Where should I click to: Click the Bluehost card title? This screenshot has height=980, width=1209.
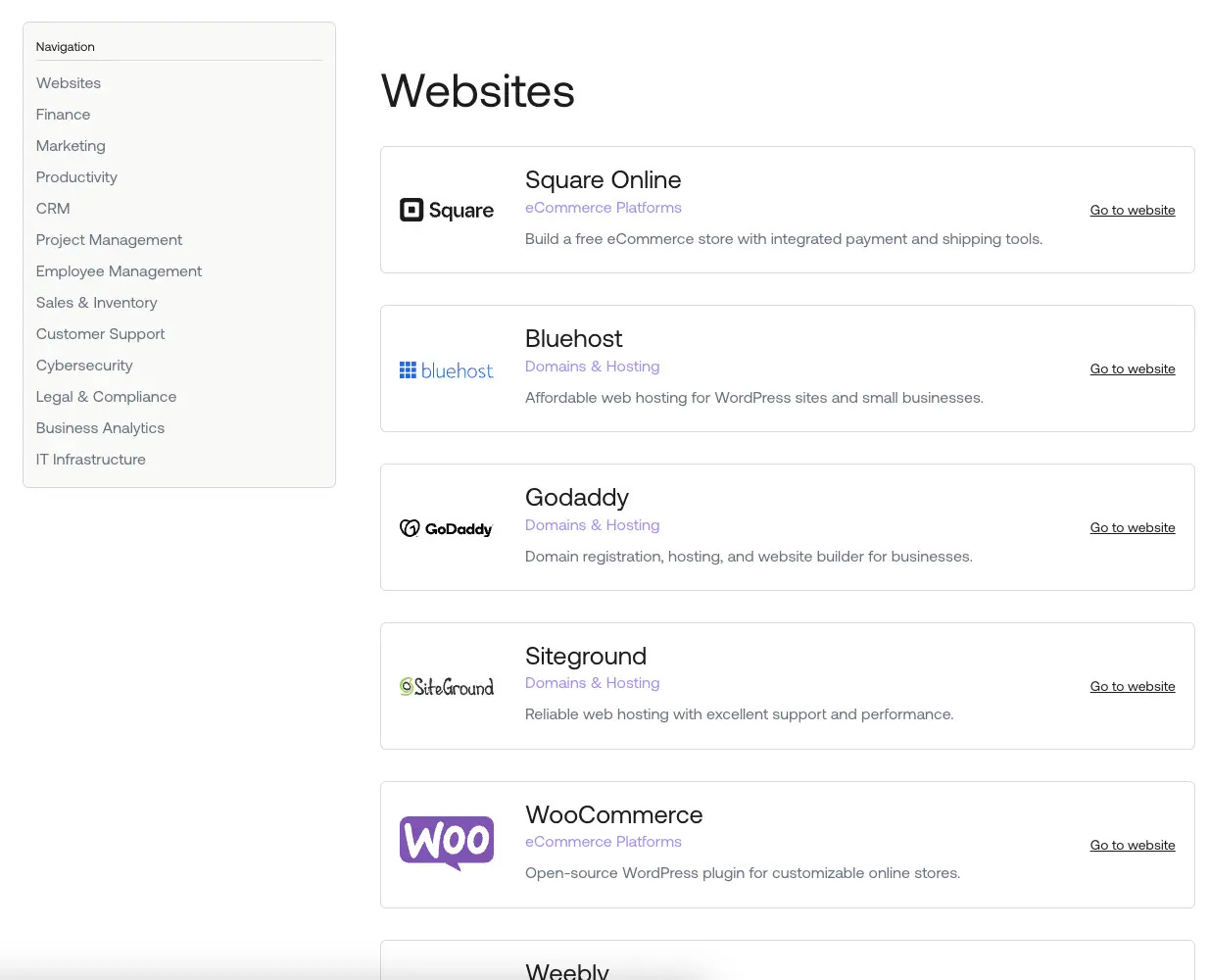[574, 339]
